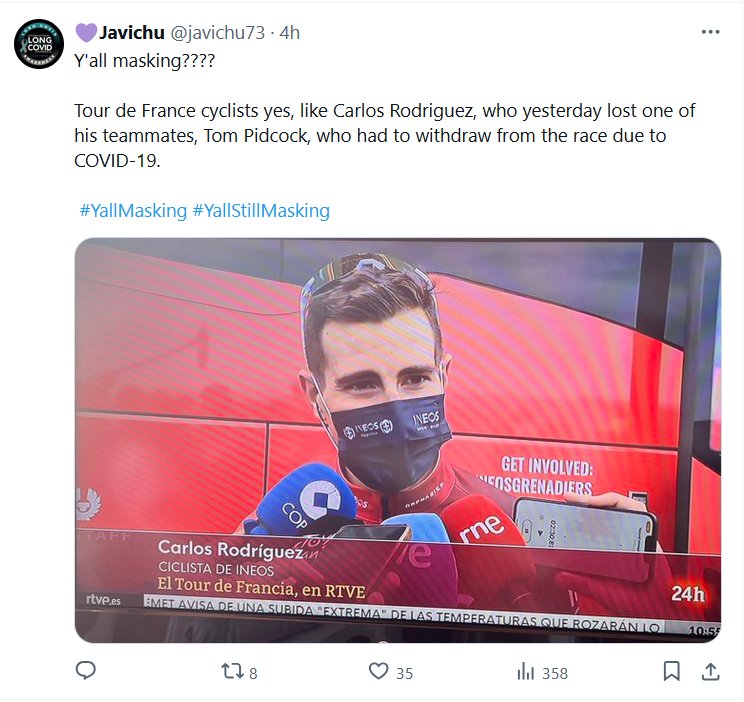Open the three-dot more options menu
Viewport: 744px width, 702px height.
coord(710,32)
